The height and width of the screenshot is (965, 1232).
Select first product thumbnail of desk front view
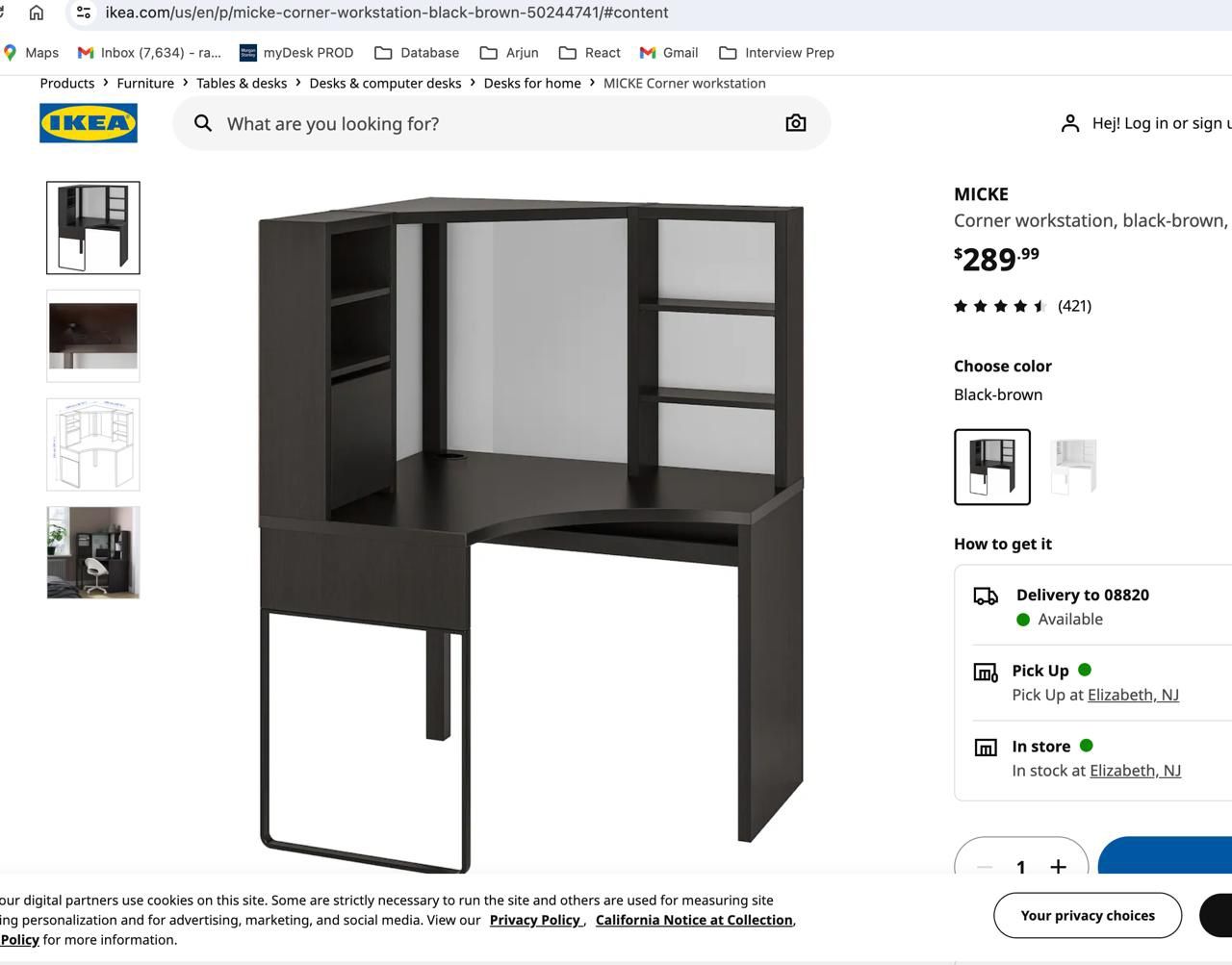point(93,228)
